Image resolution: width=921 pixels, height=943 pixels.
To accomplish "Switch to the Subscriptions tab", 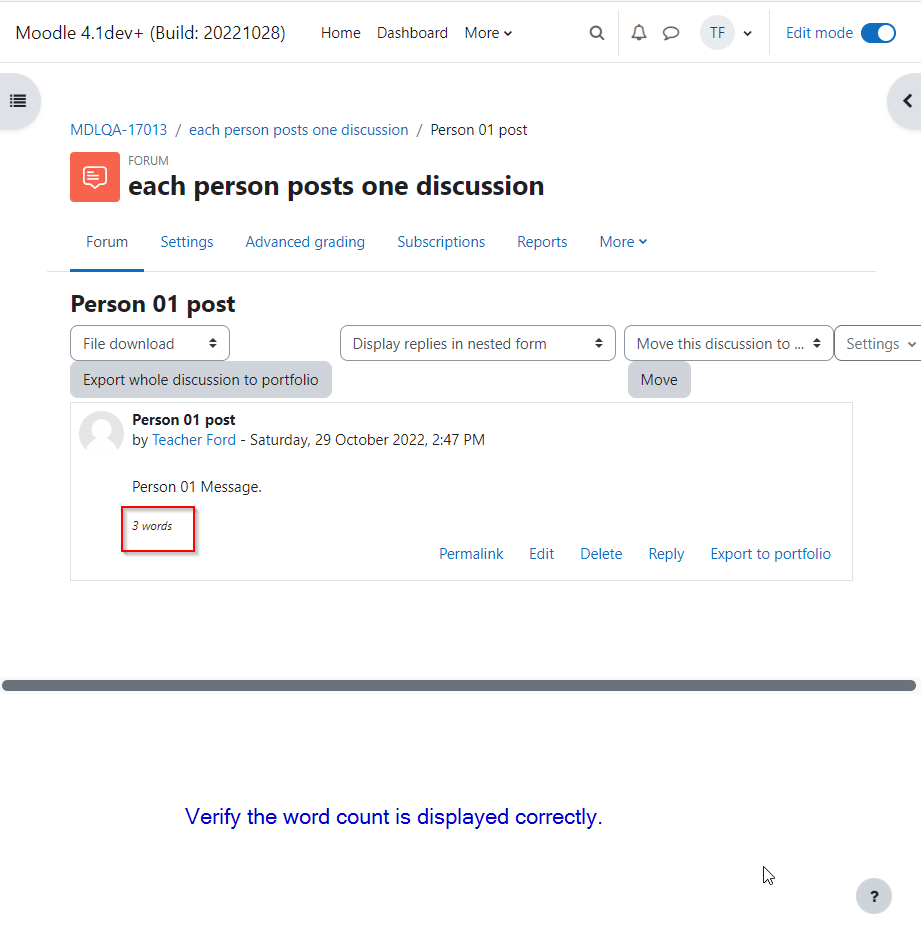I will pyautogui.click(x=441, y=242).
